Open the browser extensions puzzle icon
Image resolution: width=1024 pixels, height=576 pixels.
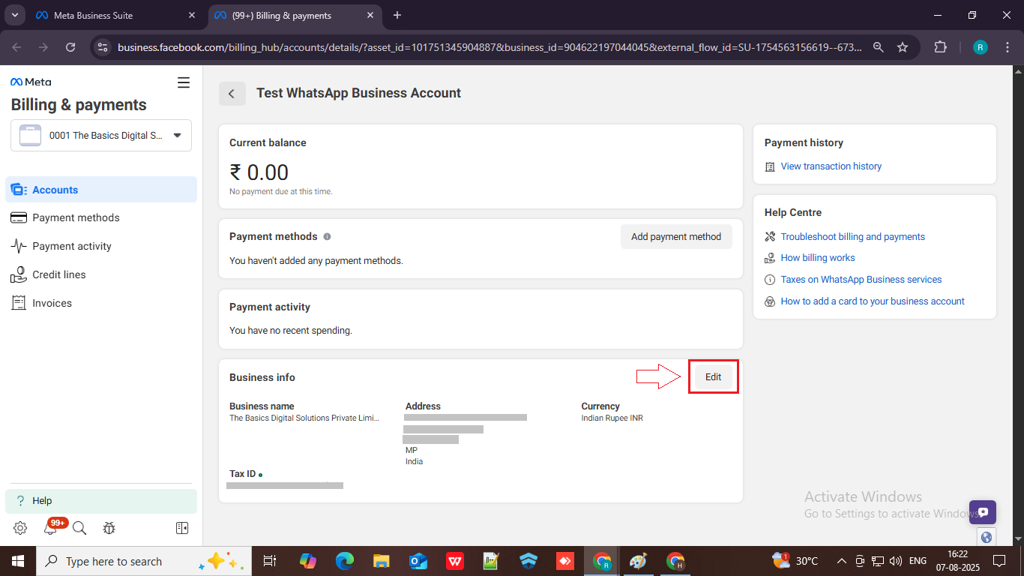coord(940,47)
